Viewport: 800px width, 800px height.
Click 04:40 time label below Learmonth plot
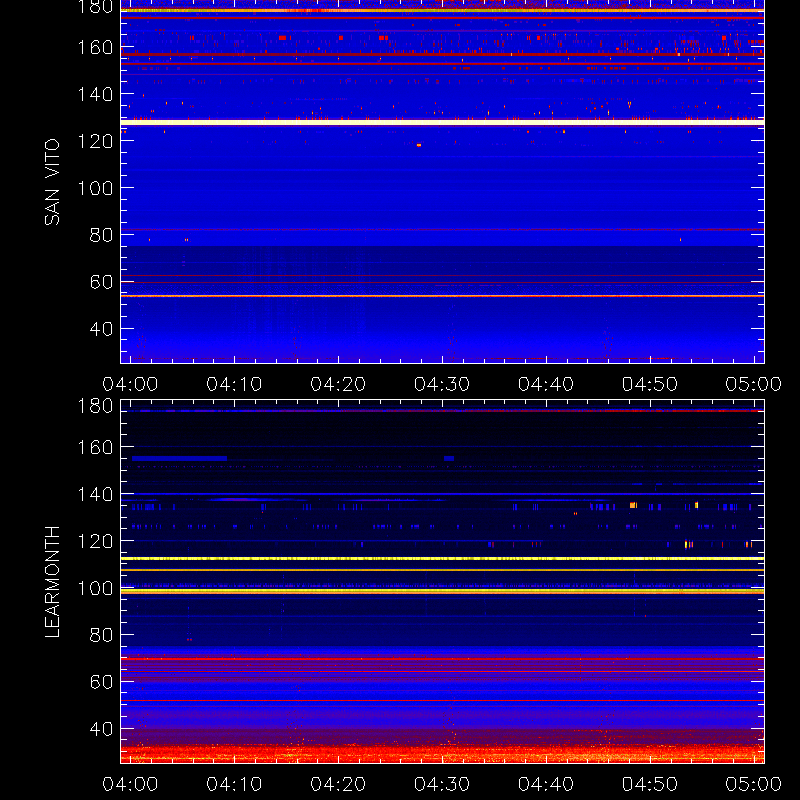click(x=546, y=784)
